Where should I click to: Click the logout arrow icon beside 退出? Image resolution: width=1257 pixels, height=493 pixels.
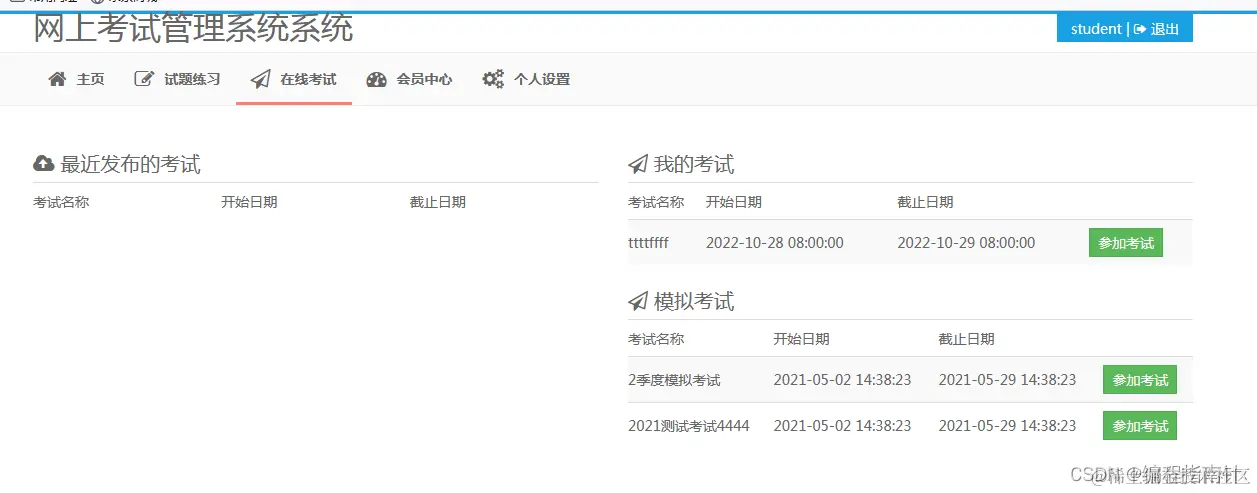tap(1139, 29)
